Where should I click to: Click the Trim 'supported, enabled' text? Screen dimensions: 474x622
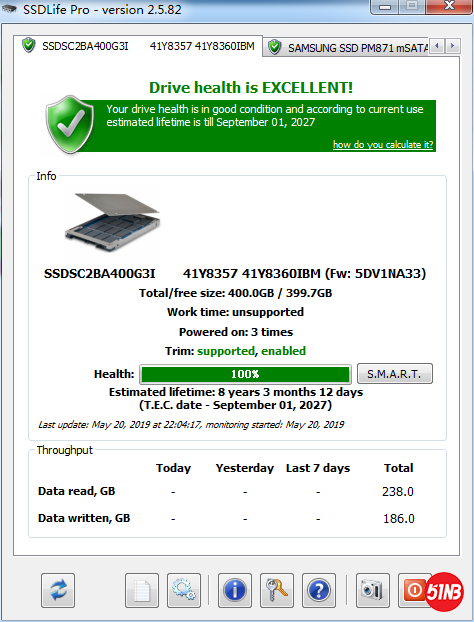[251, 351]
